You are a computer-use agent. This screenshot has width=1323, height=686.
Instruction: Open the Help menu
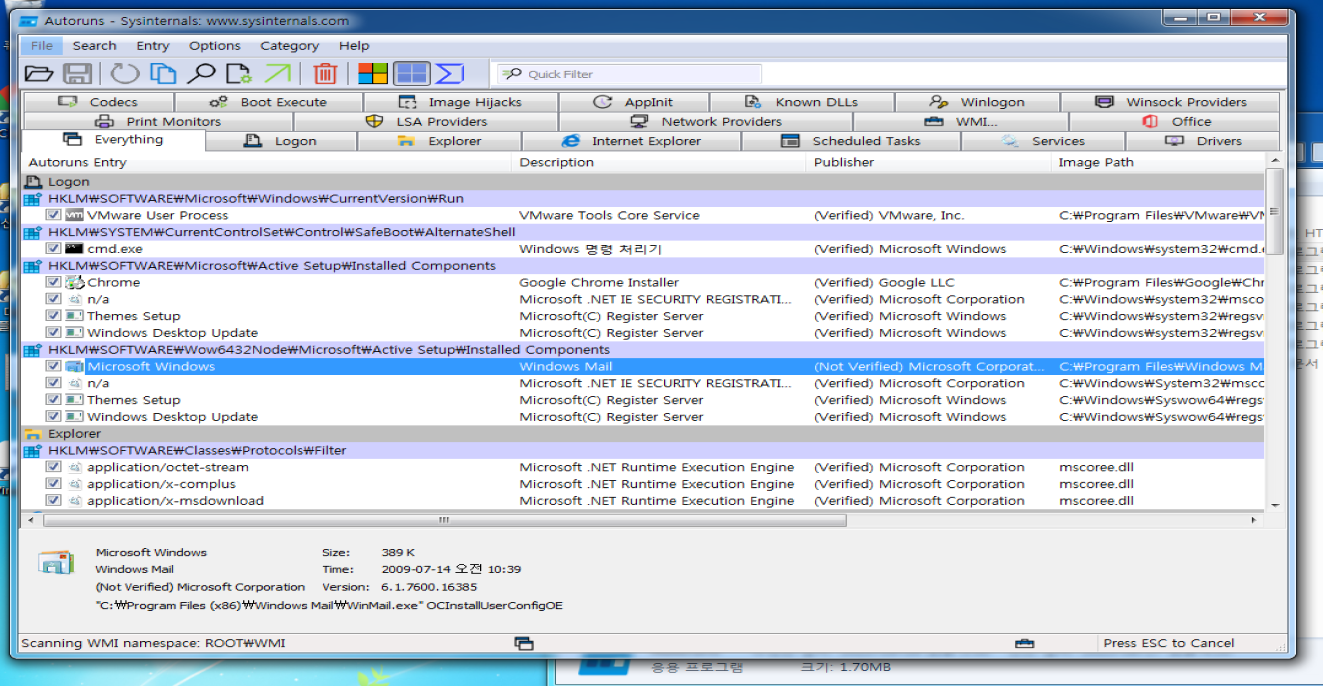coord(354,46)
